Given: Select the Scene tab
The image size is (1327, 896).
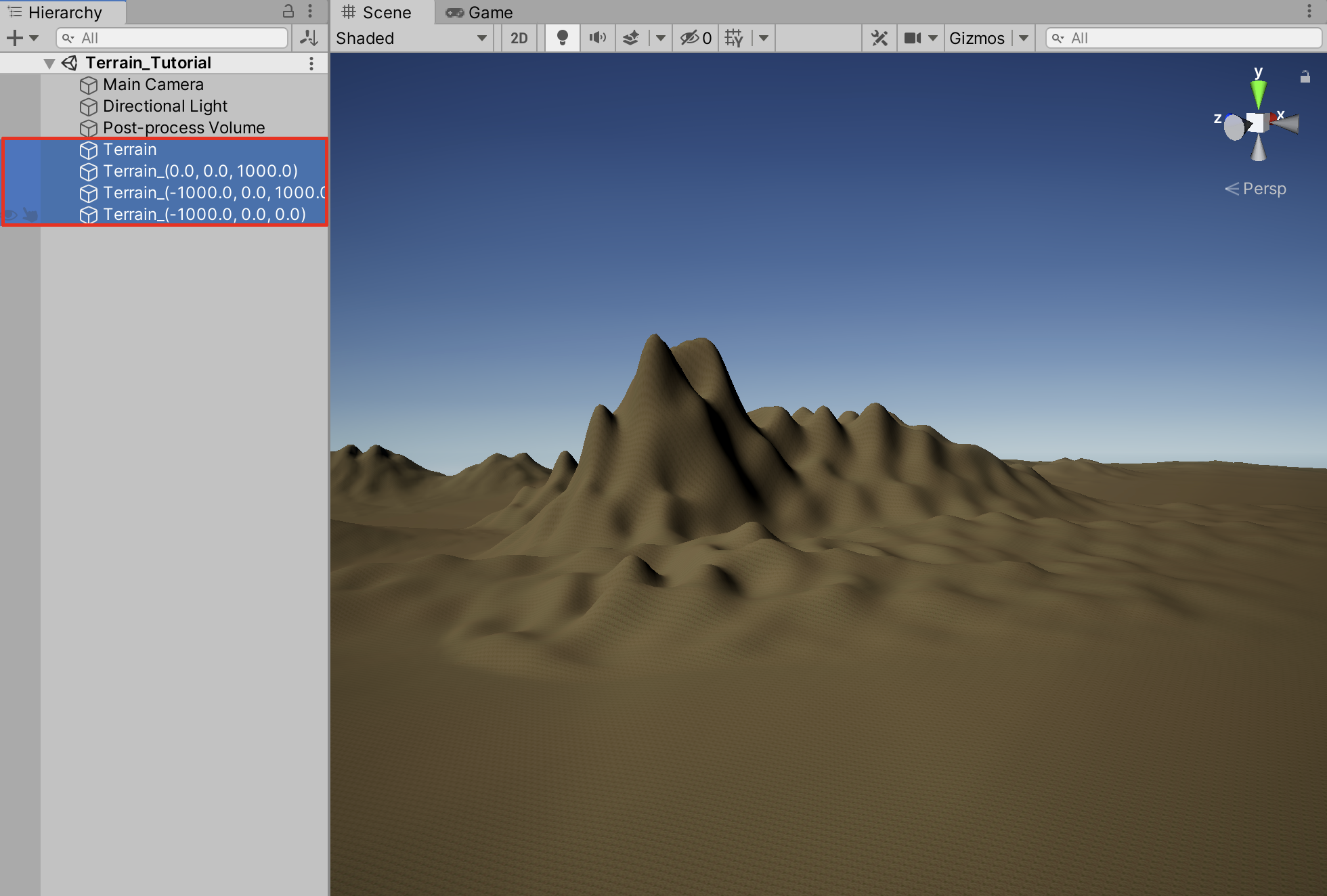Looking at the screenshot, I should [x=383, y=12].
